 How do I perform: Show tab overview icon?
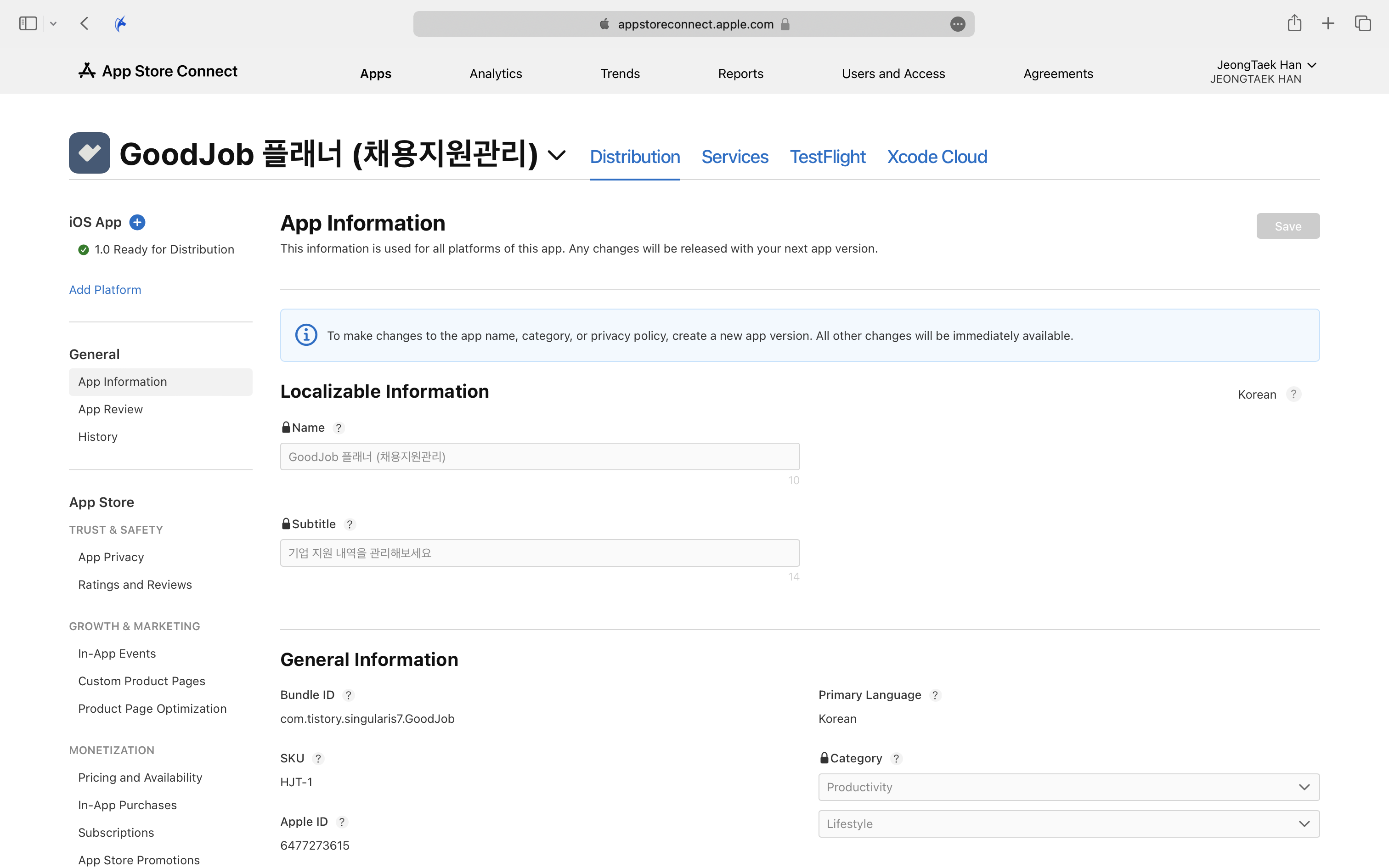(1363, 23)
